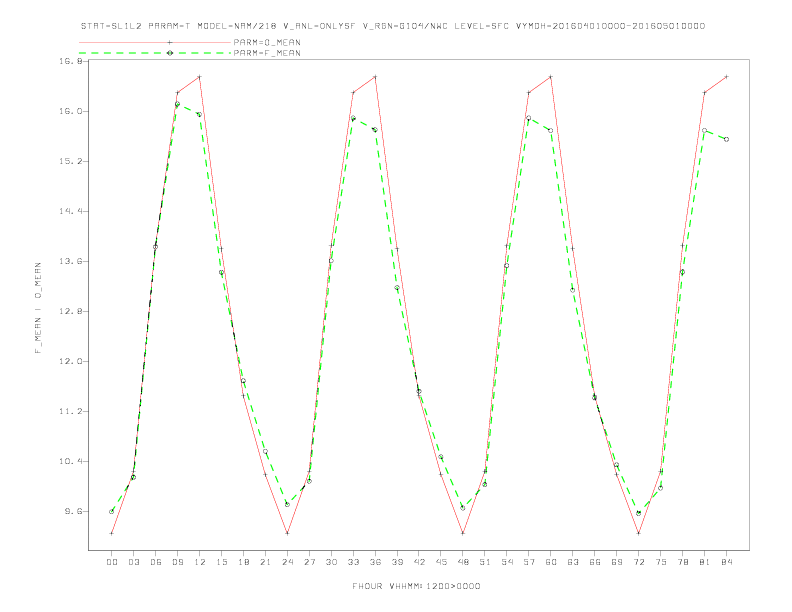The image size is (792, 612).
Task: Click x-axis forecast hour label 33
Action: coord(353,562)
